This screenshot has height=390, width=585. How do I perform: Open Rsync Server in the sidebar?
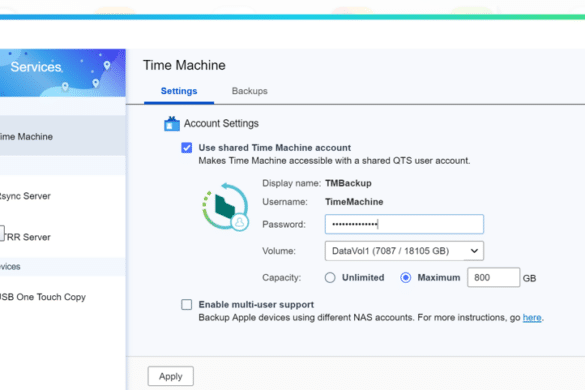tap(63, 196)
